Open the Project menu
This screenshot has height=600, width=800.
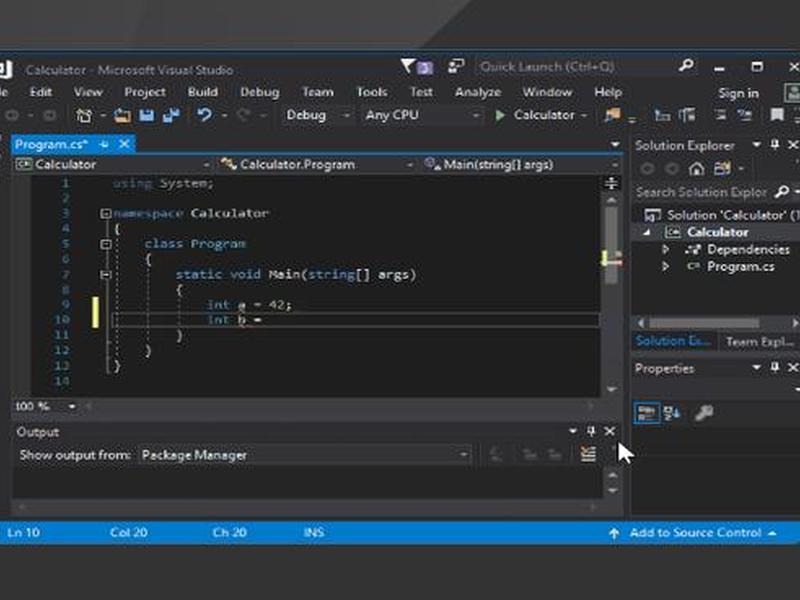tap(145, 92)
